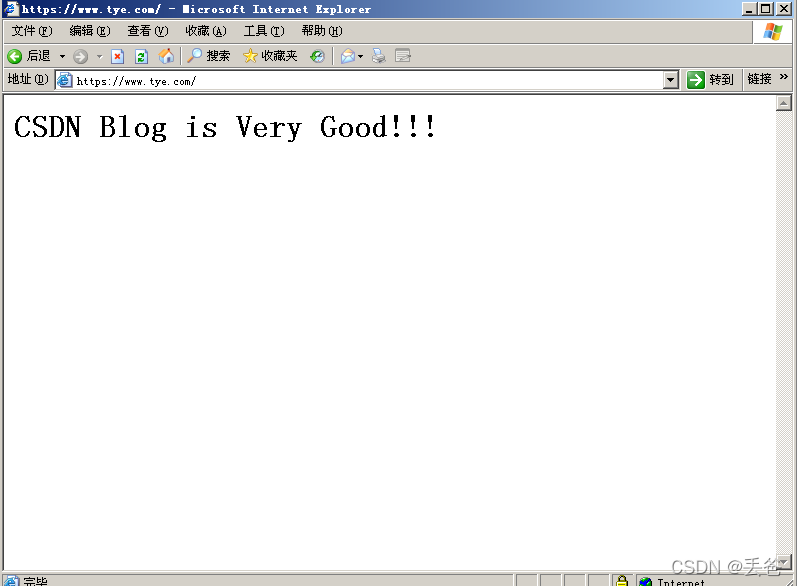
Task: Click the address bar URL field
Action: pos(367,81)
